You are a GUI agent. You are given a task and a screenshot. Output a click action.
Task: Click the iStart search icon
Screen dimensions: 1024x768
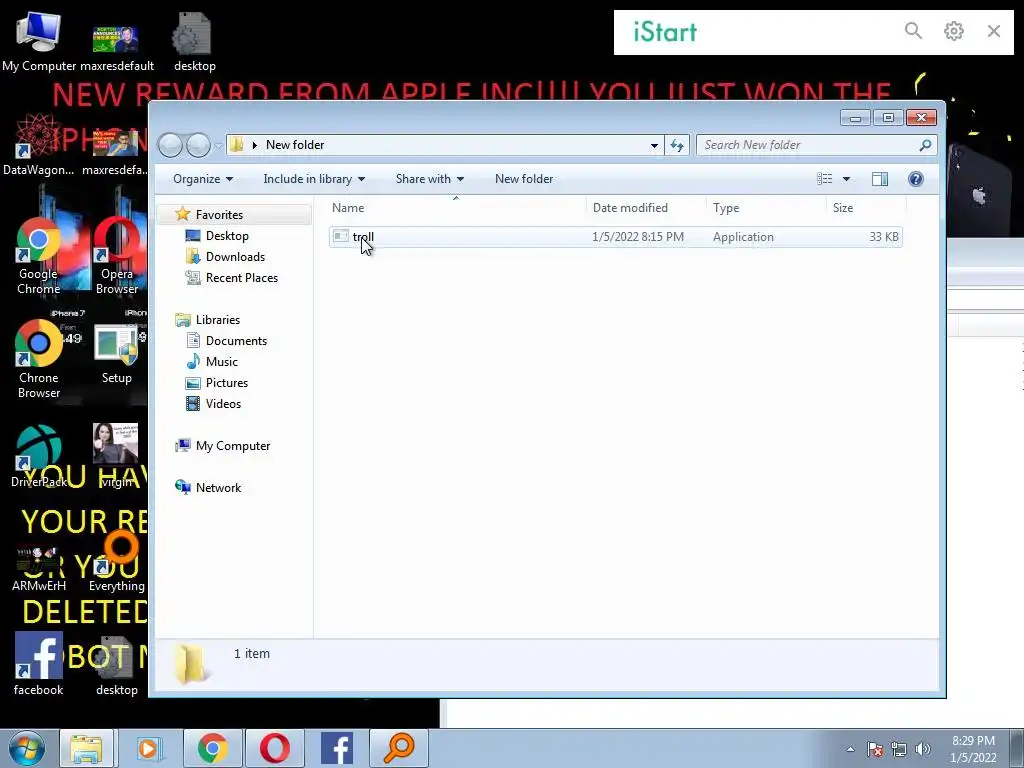click(x=913, y=31)
